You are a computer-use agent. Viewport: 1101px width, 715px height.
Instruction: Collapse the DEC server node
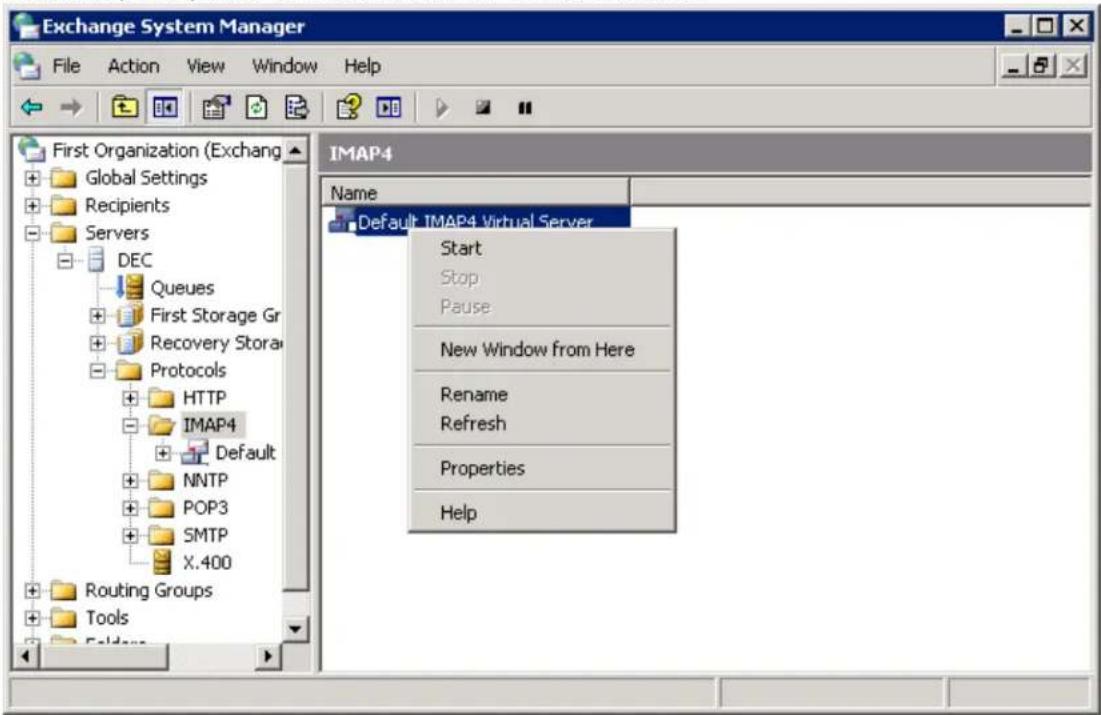pyautogui.click(x=65, y=261)
